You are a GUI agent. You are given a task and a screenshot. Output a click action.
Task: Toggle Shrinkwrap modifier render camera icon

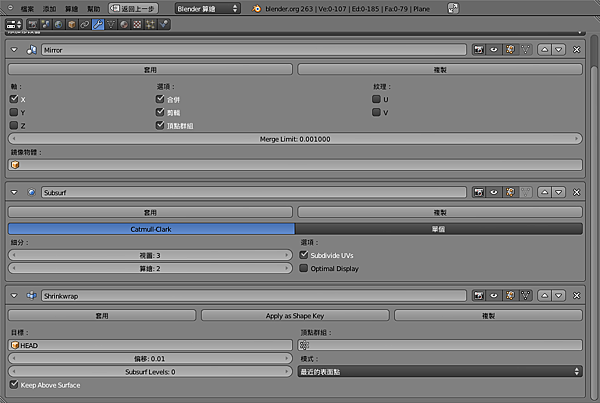(x=479, y=295)
